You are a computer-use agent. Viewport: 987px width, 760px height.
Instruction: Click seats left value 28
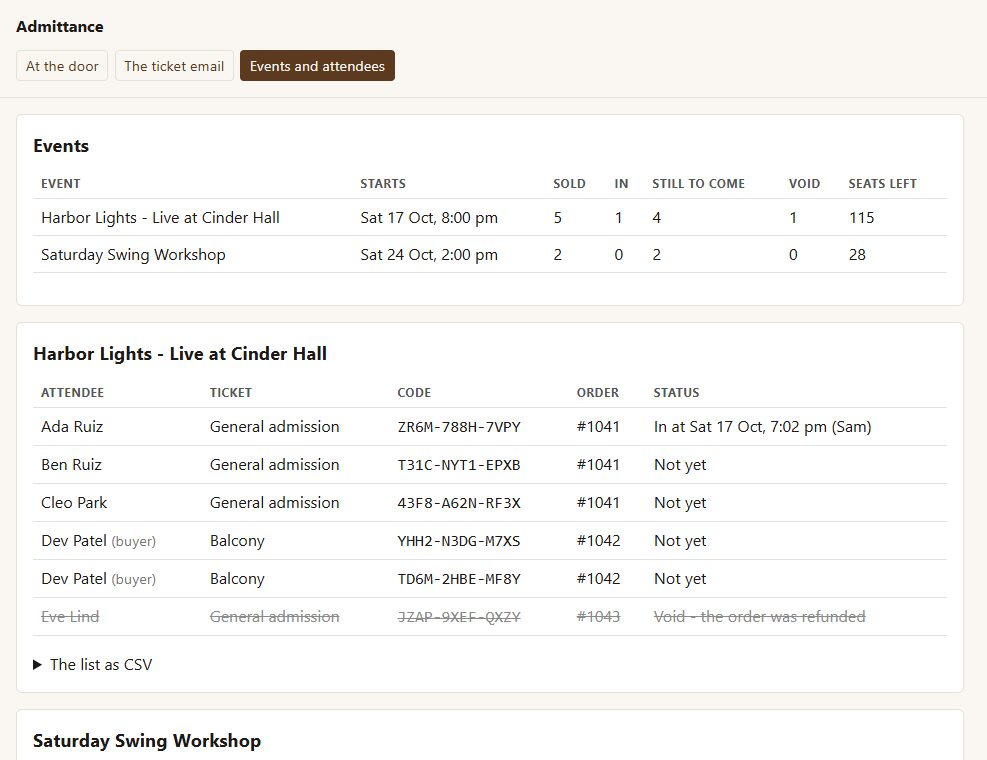pyautogui.click(x=857, y=255)
